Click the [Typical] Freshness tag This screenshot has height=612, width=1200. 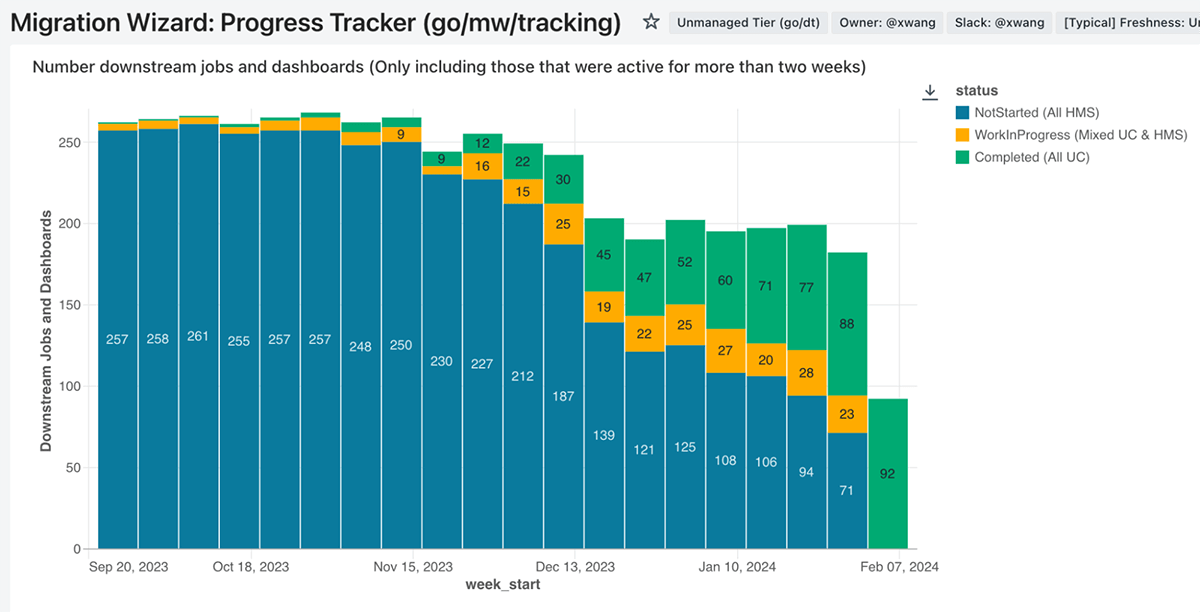1130,23
